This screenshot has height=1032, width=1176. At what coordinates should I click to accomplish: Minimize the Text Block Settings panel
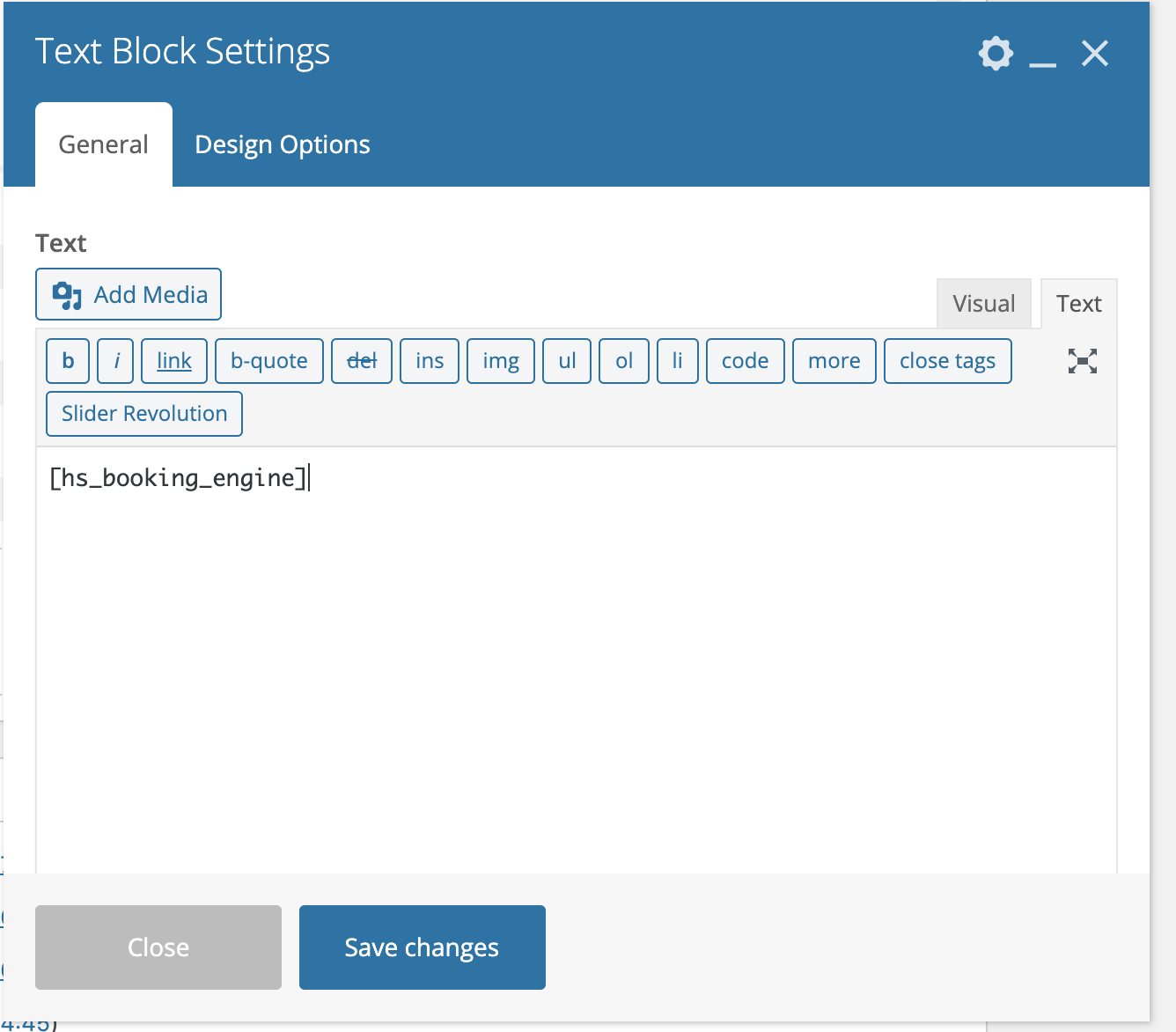click(1043, 55)
